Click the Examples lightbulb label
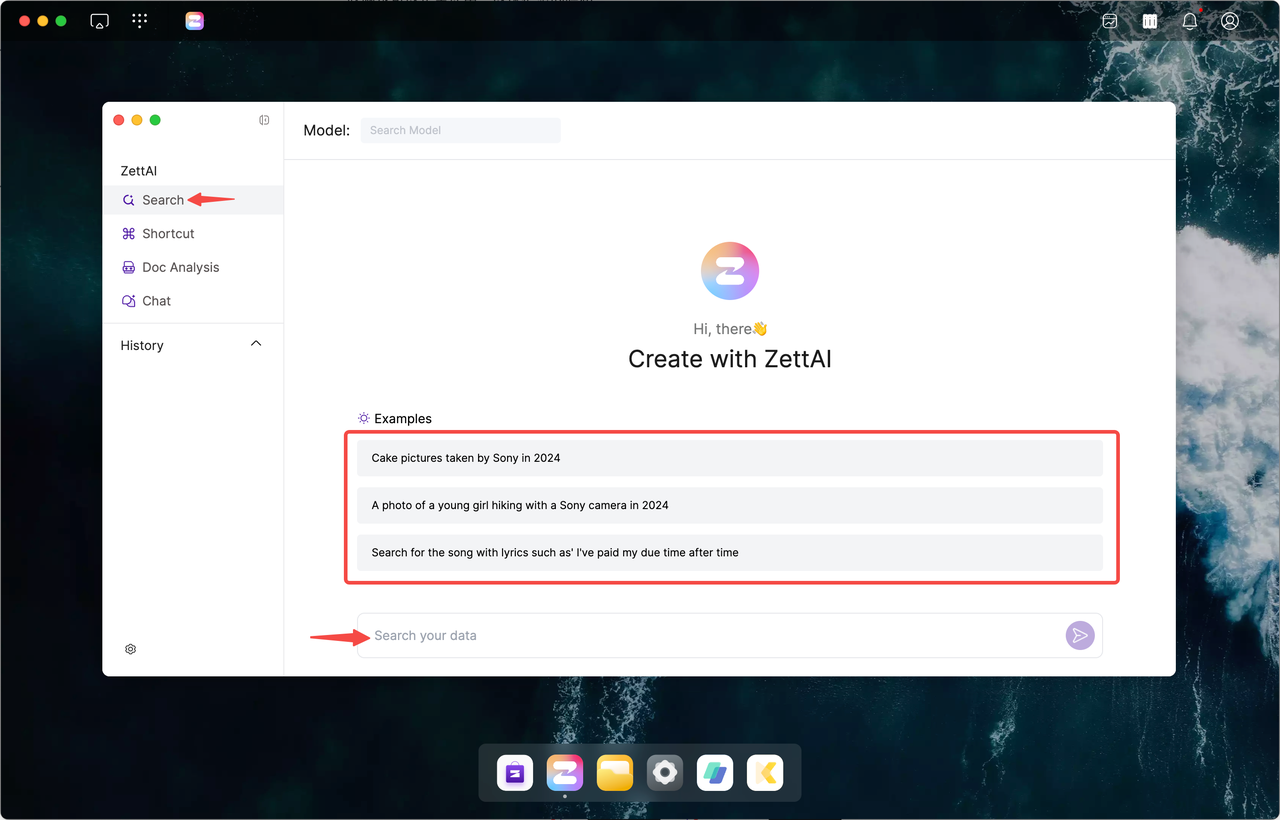Image resolution: width=1280 pixels, height=820 pixels. click(395, 418)
